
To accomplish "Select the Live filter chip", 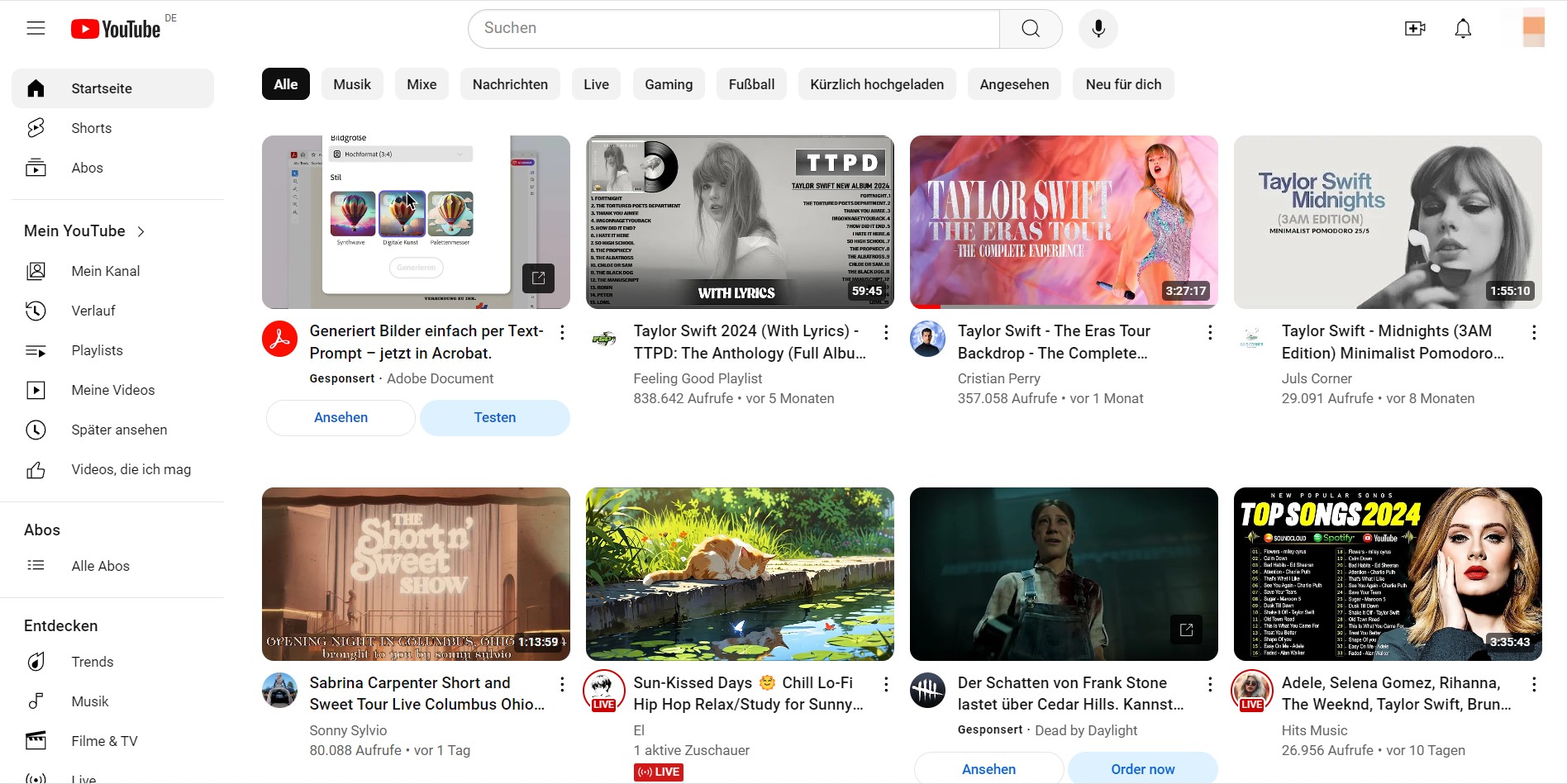I will coord(596,84).
